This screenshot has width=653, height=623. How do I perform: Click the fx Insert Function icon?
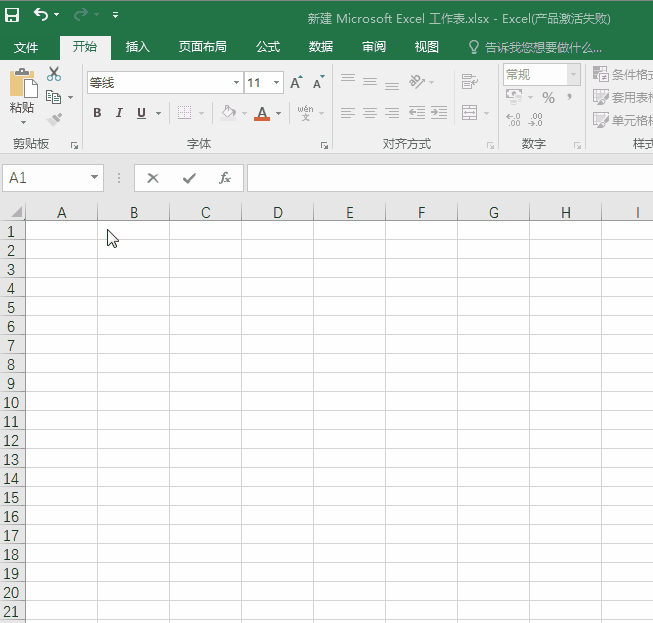pyautogui.click(x=225, y=178)
